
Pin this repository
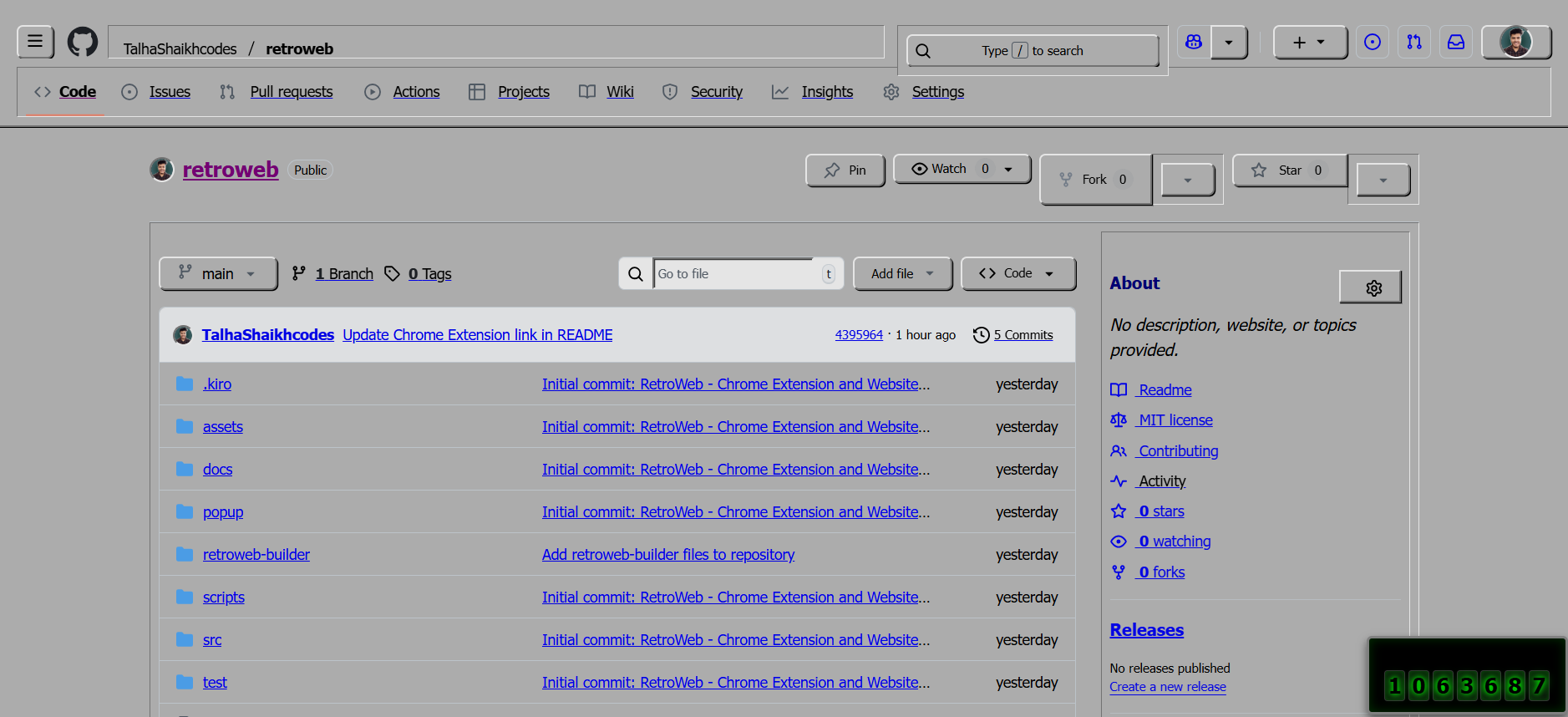click(845, 170)
